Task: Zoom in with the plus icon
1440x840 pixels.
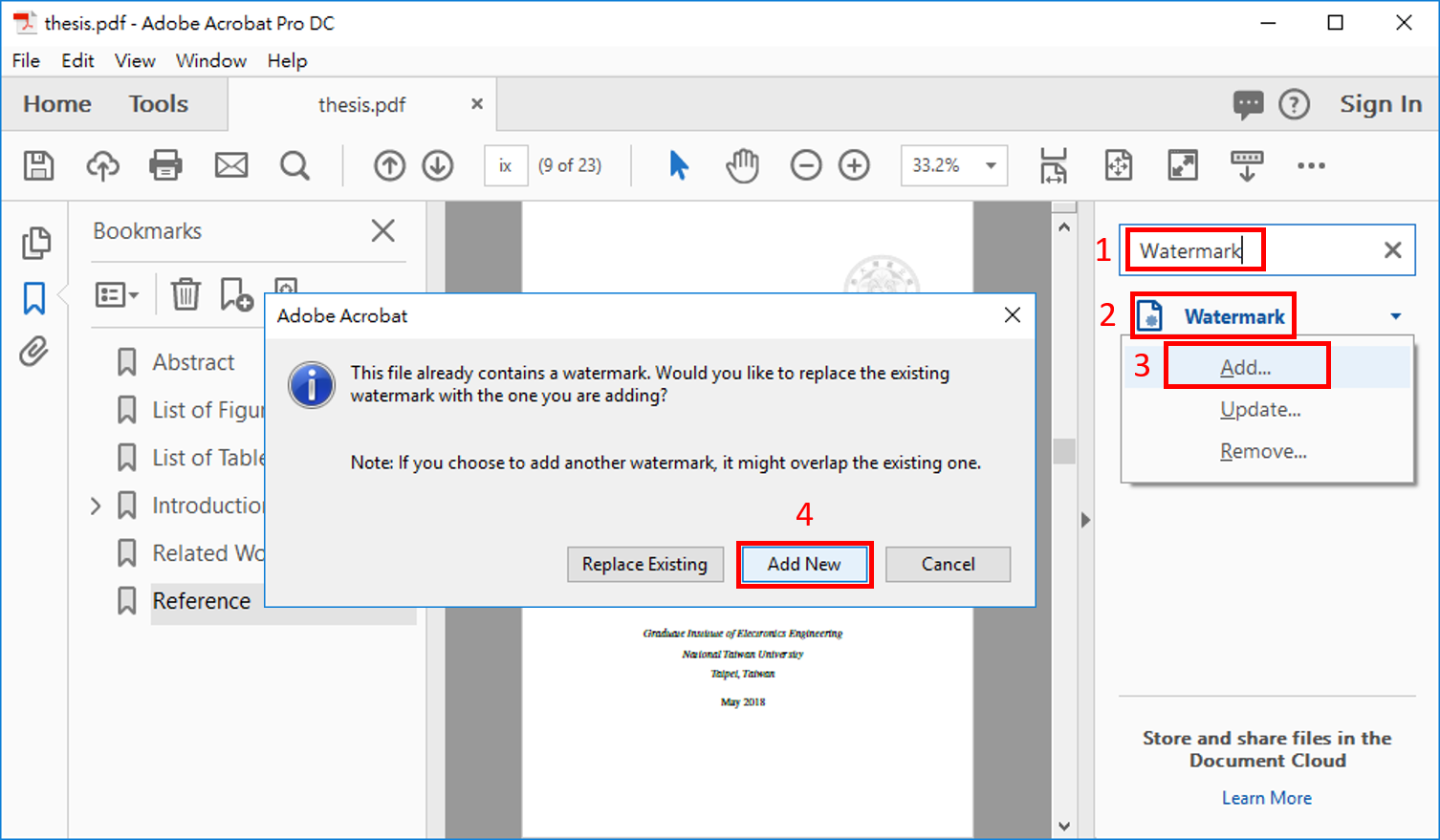Action: [x=854, y=165]
